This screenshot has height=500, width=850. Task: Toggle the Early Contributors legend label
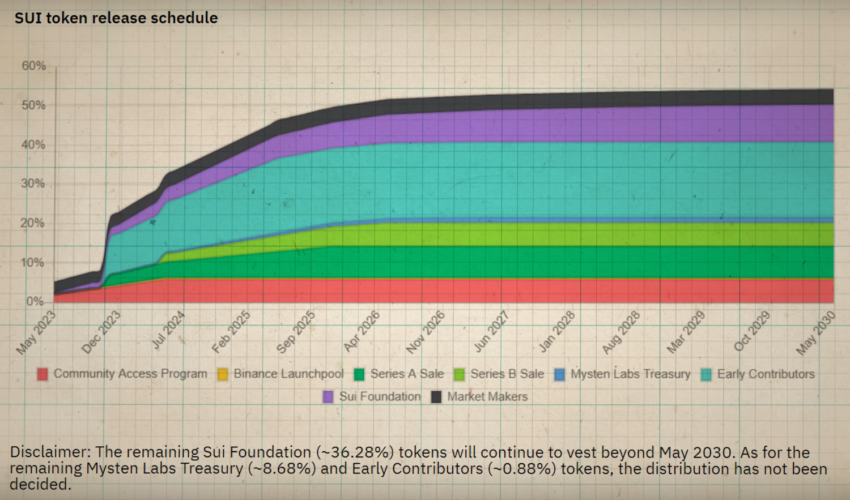765,374
